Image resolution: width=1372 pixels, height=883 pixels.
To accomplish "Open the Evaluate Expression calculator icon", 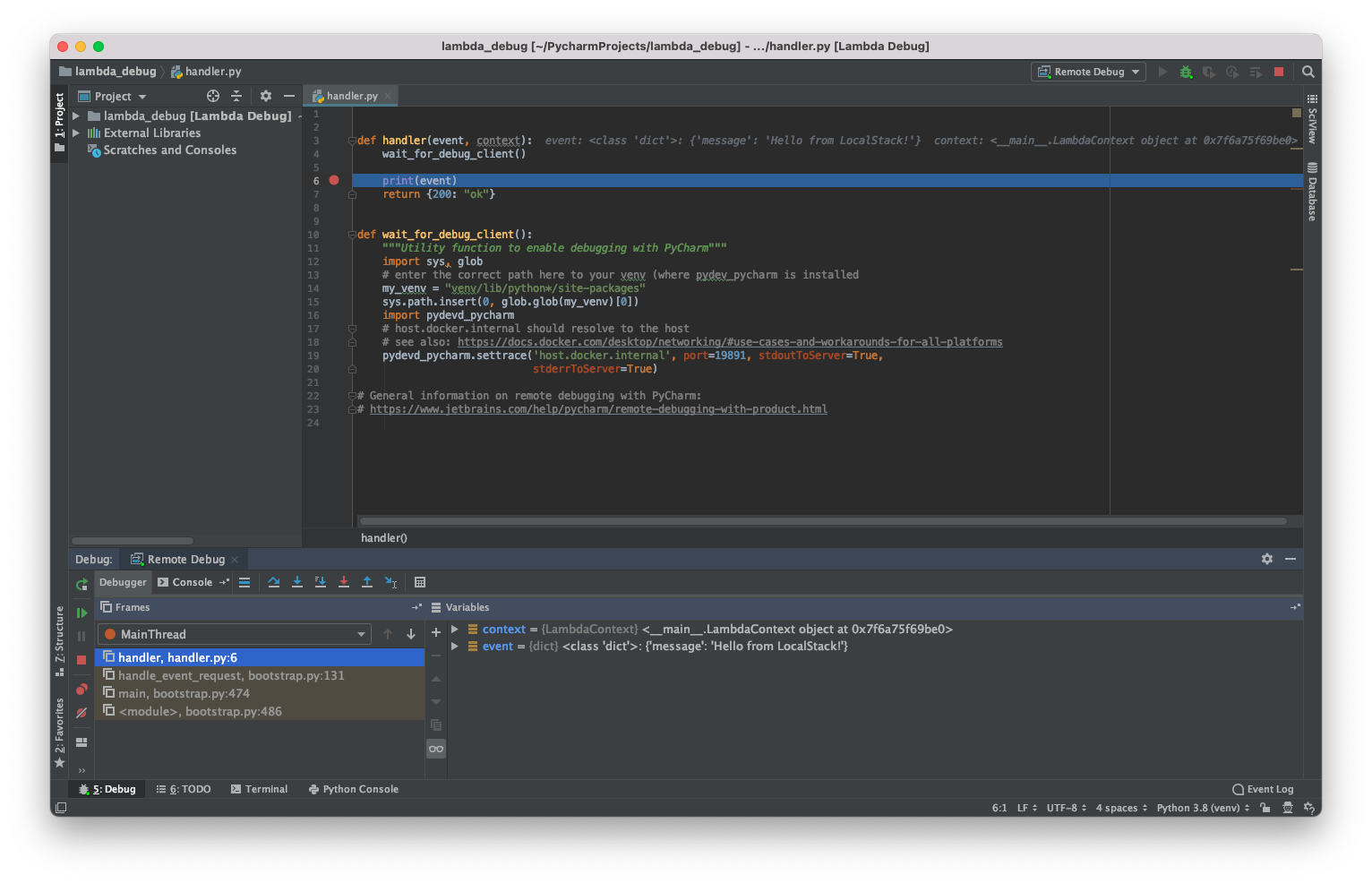I will pyautogui.click(x=420, y=582).
